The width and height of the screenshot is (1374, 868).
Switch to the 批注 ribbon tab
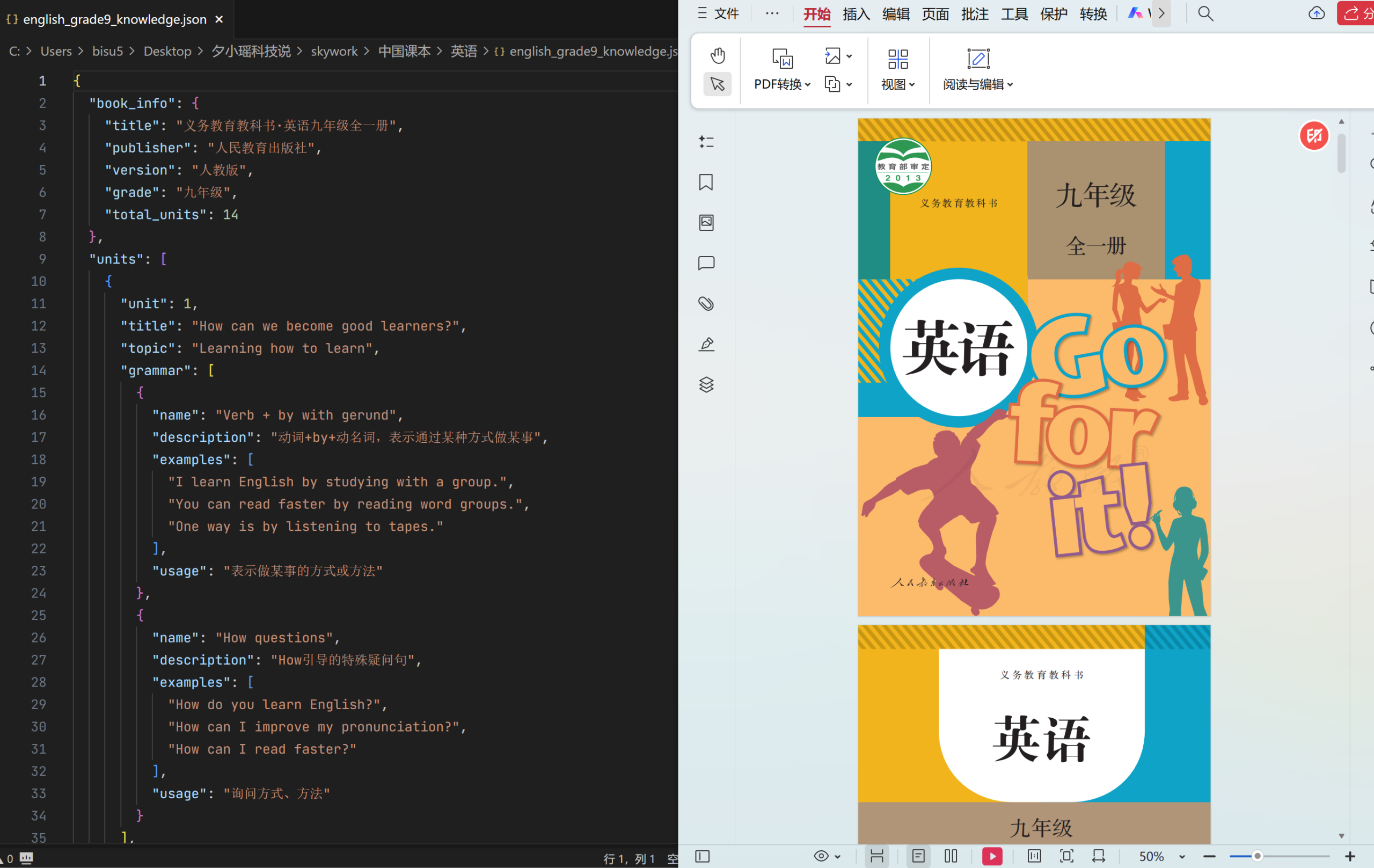[975, 14]
